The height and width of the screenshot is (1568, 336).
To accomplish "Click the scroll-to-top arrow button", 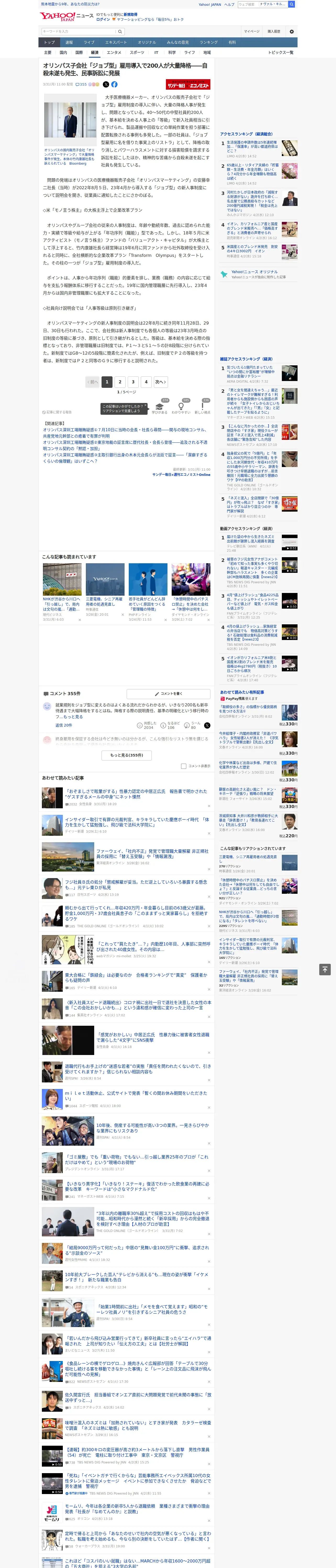I will pyautogui.click(x=325, y=970).
